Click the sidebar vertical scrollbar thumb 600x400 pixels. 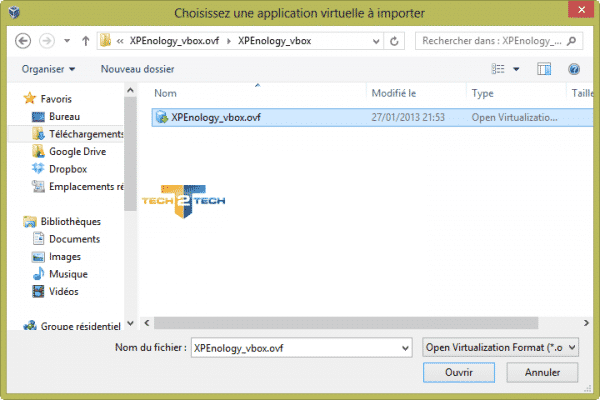(130, 153)
